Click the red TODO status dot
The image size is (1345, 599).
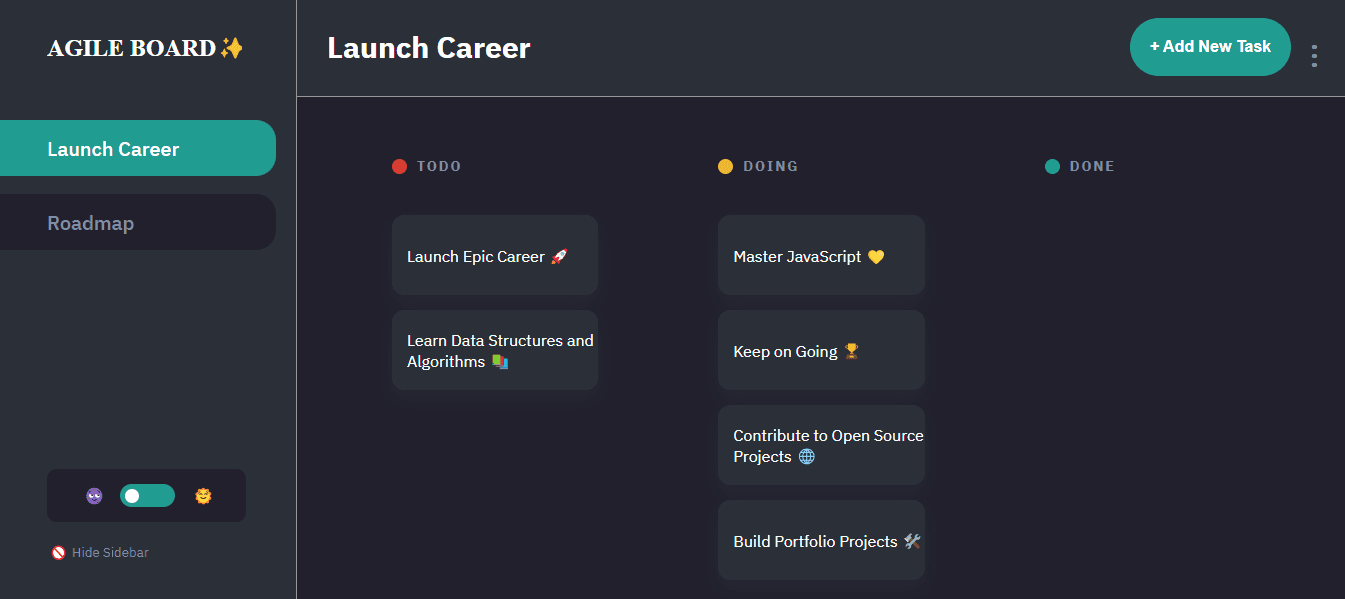coord(399,166)
